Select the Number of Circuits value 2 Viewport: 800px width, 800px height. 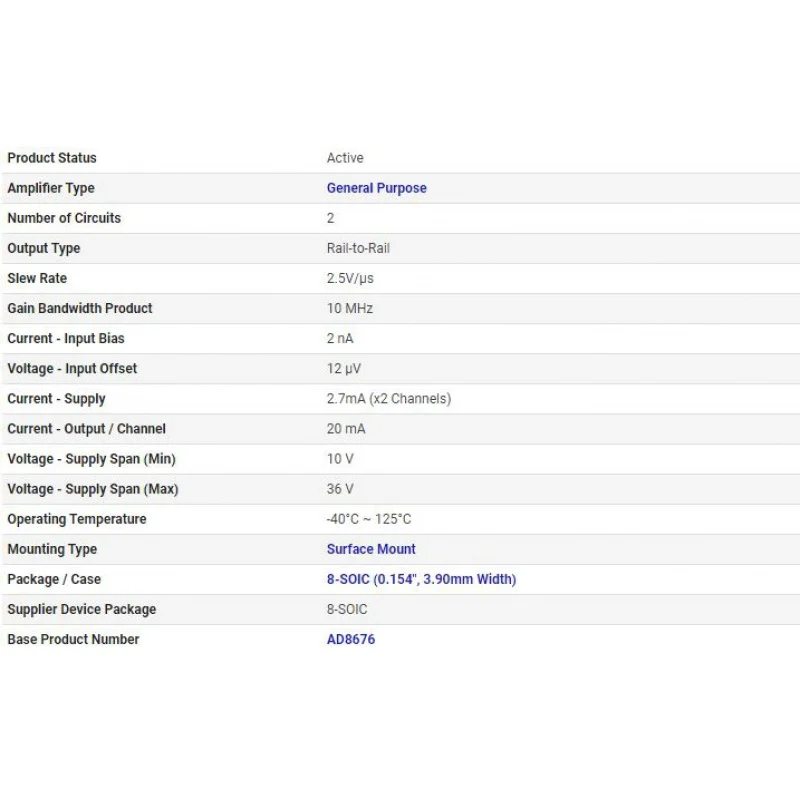click(x=331, y=218)
